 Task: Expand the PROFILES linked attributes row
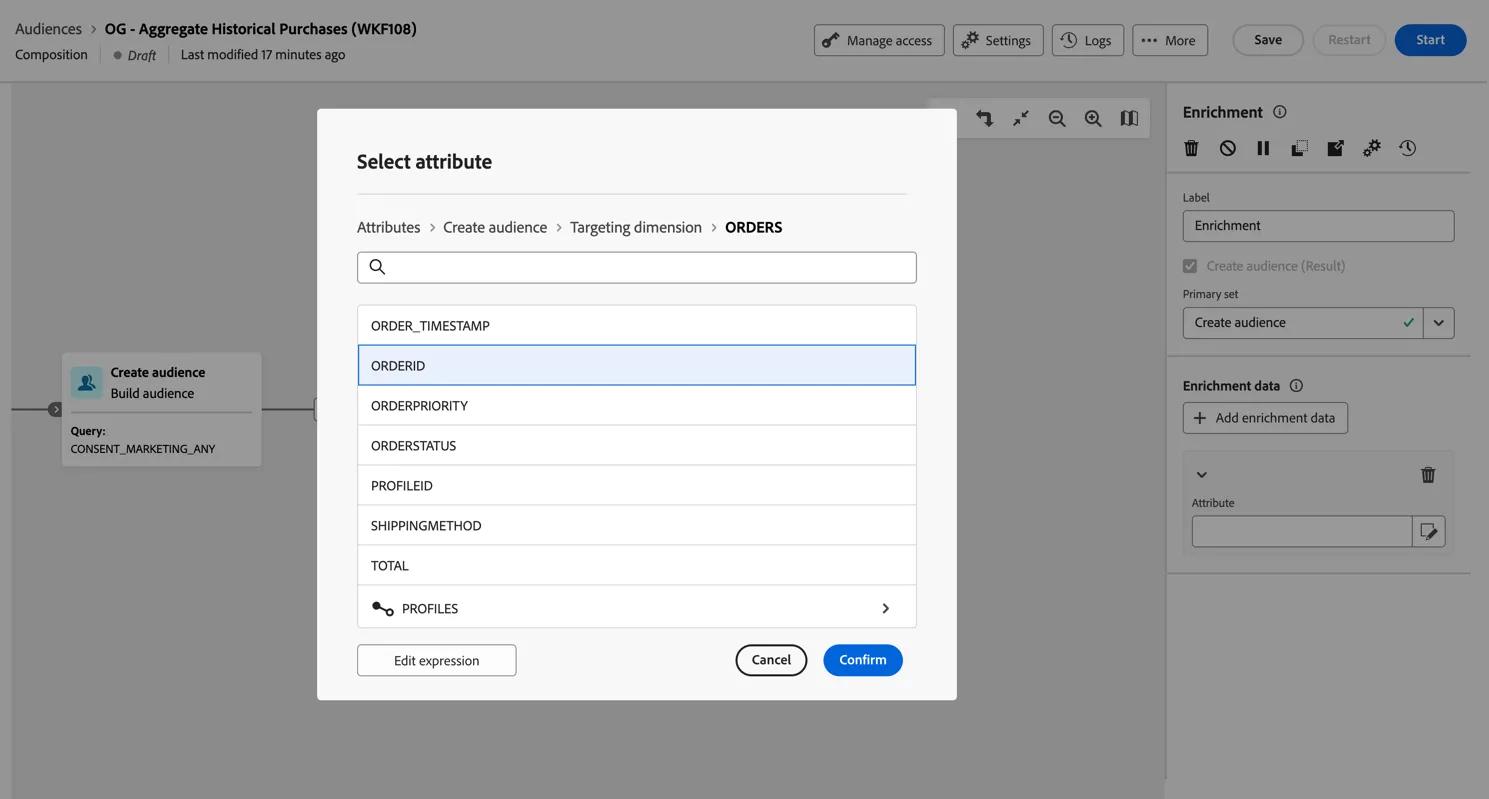click(x=636, y=608)
